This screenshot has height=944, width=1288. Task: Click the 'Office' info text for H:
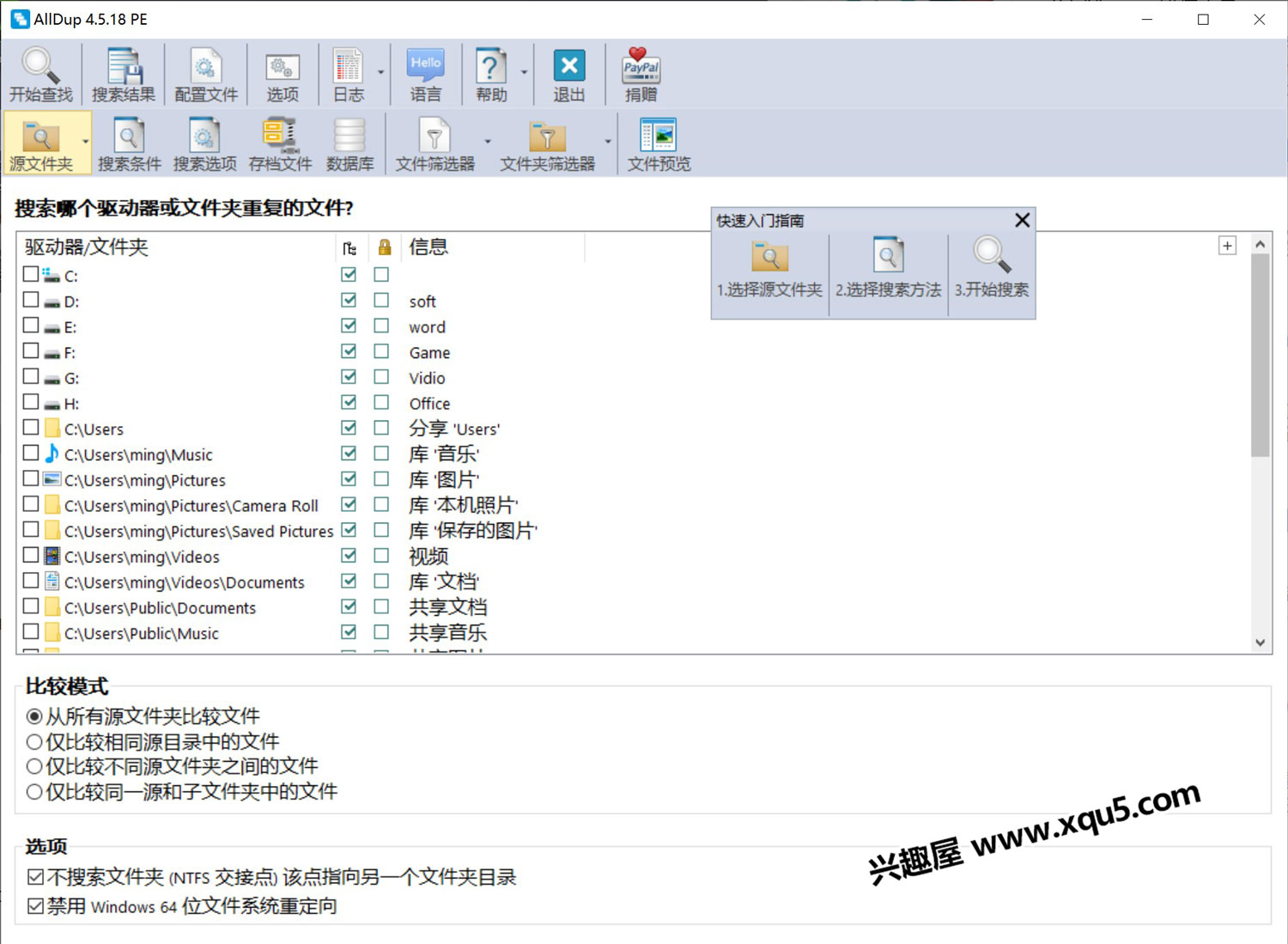pyautogui.click(x=429, y=403)
